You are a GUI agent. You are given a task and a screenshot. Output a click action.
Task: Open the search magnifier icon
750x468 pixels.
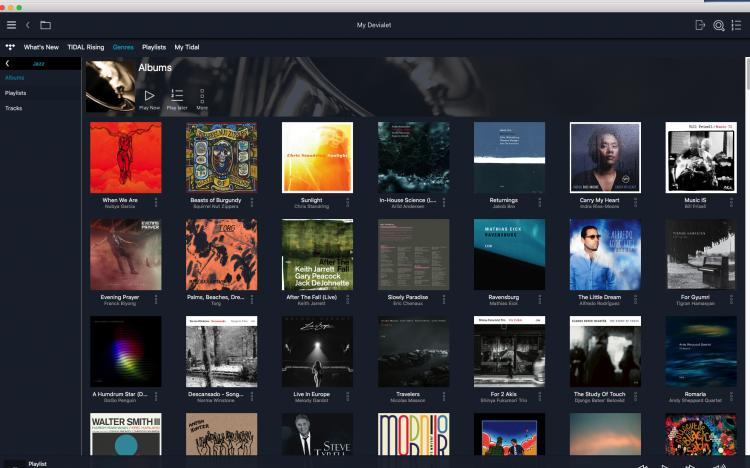tap(718, 25)
